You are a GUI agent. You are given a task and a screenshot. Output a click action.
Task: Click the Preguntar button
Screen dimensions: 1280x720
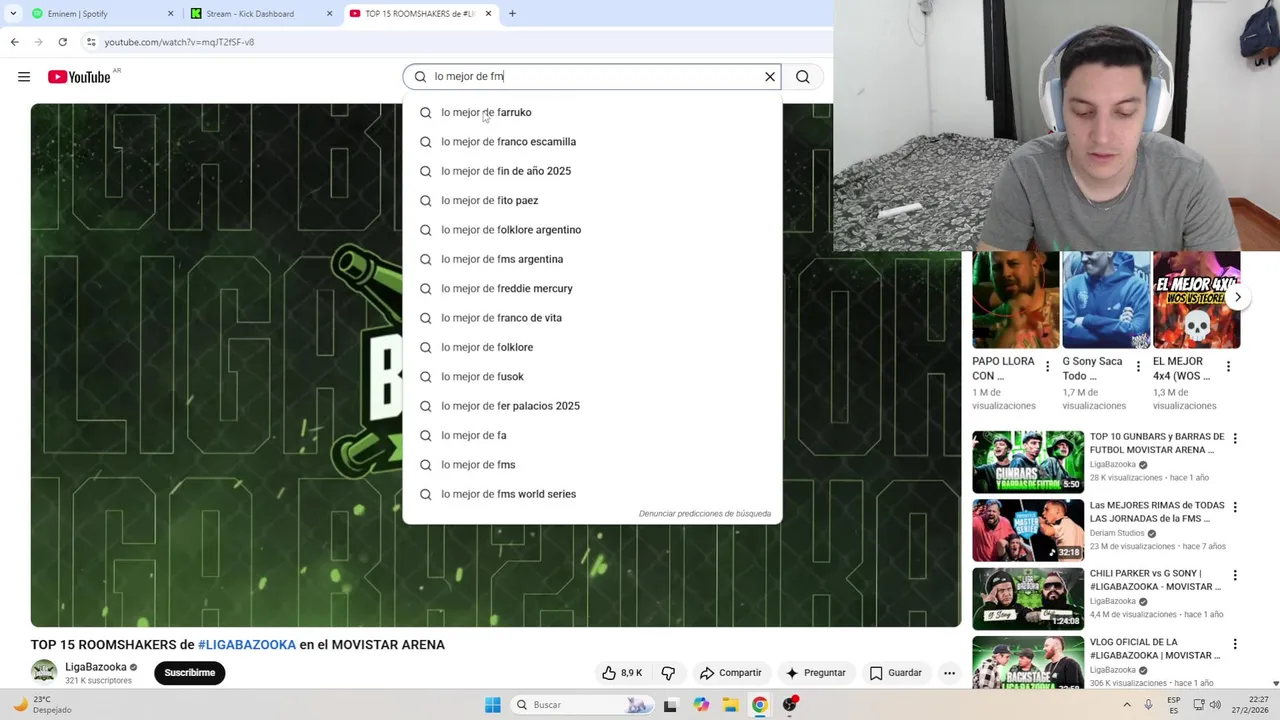[x=816, y=673]
